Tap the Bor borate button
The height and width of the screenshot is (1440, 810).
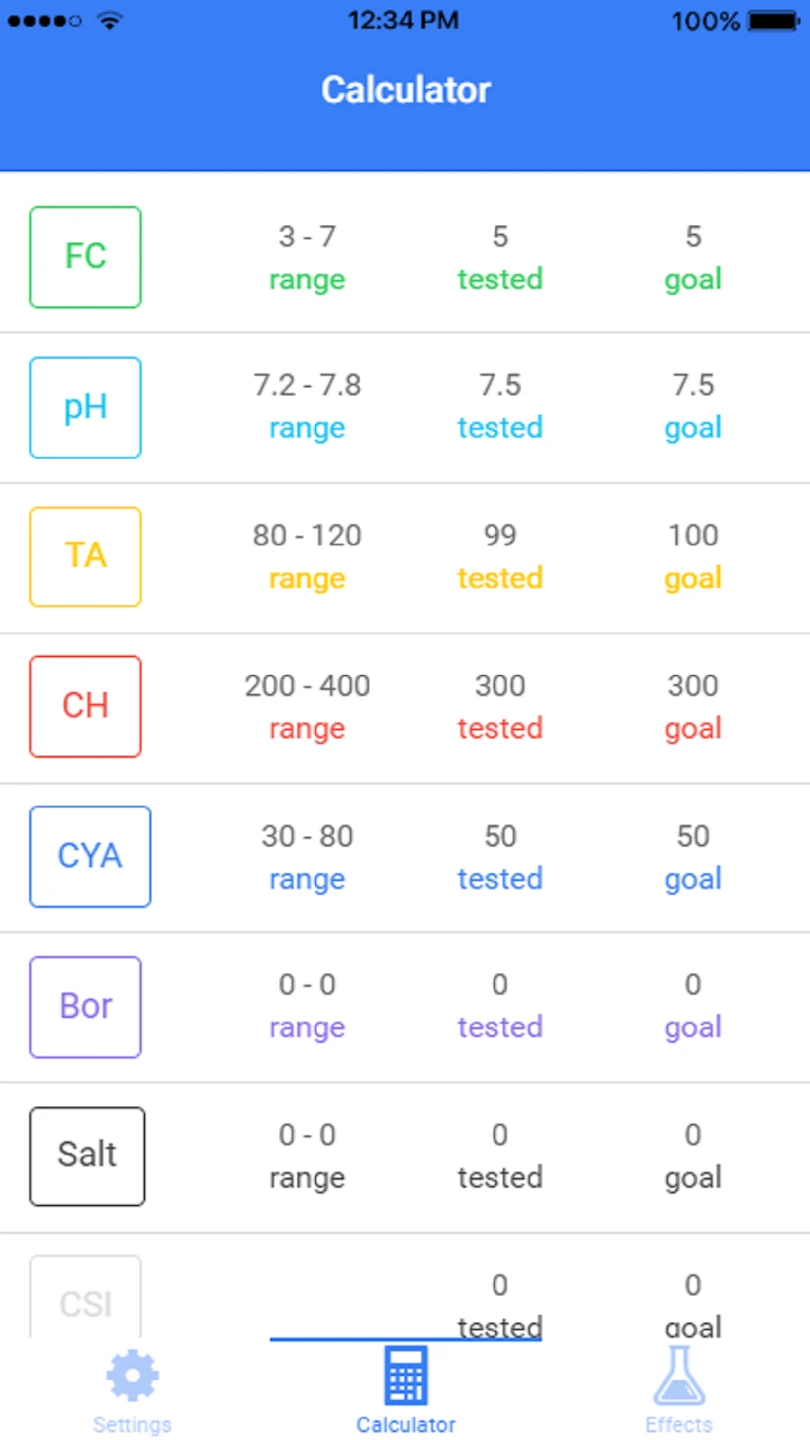(86, 1007)
